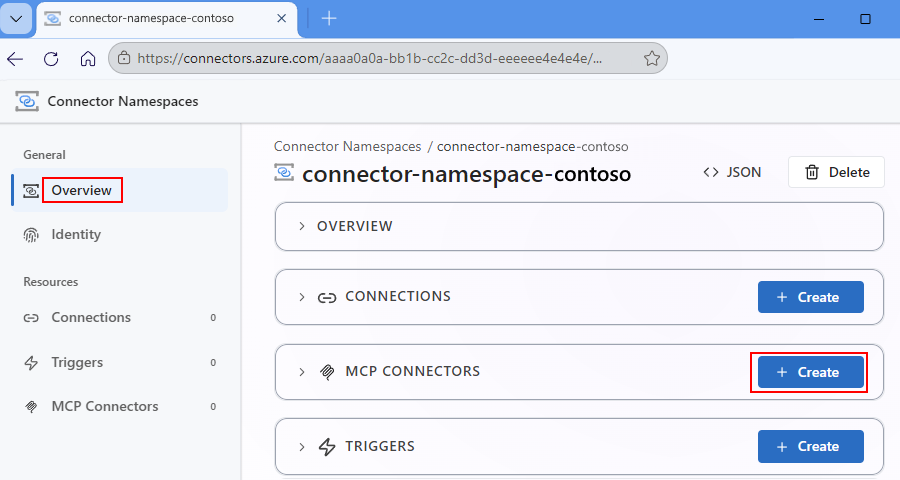Expand the TRIGGERS section chevron
This screenshot has width=900, height=480.
click(301, 447)
